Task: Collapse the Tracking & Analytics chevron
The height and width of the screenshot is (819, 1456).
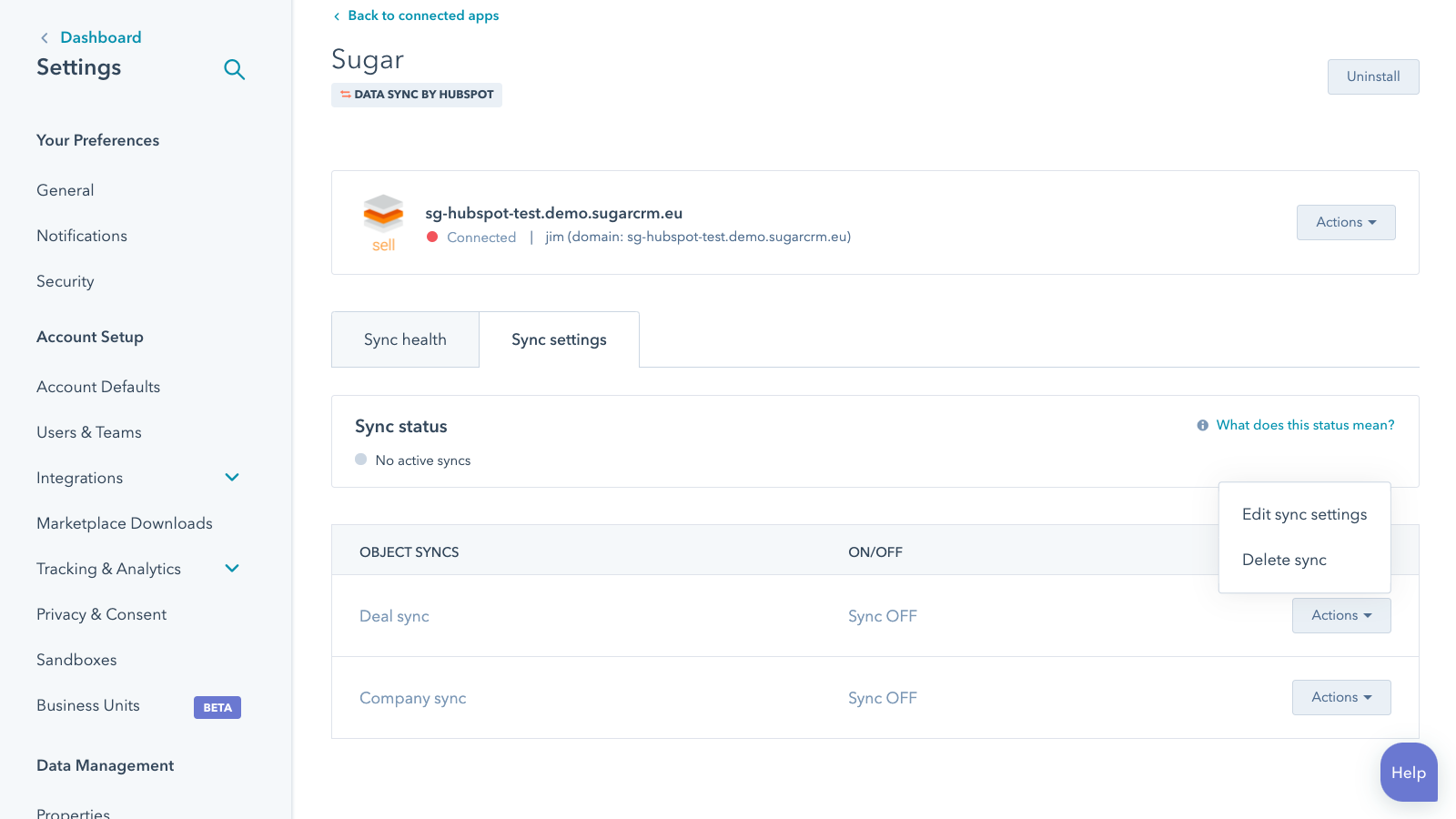Action: pyautogui.click(x=232, y=568)
